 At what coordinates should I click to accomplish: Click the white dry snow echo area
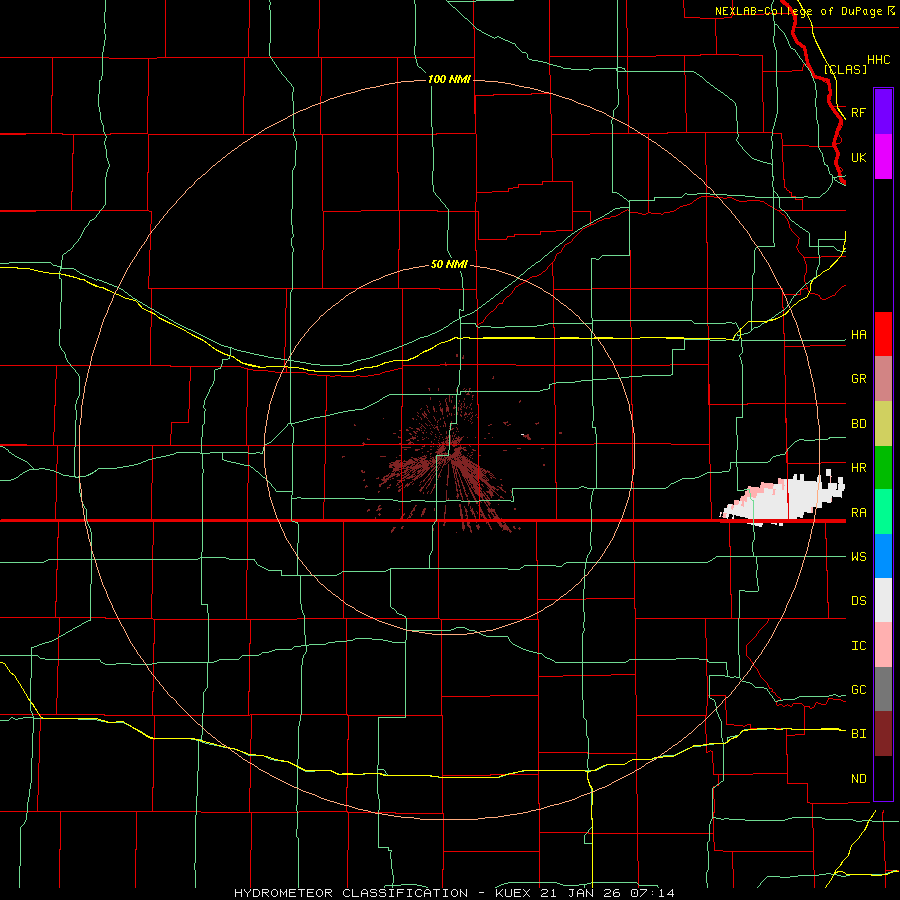point(782,498)
